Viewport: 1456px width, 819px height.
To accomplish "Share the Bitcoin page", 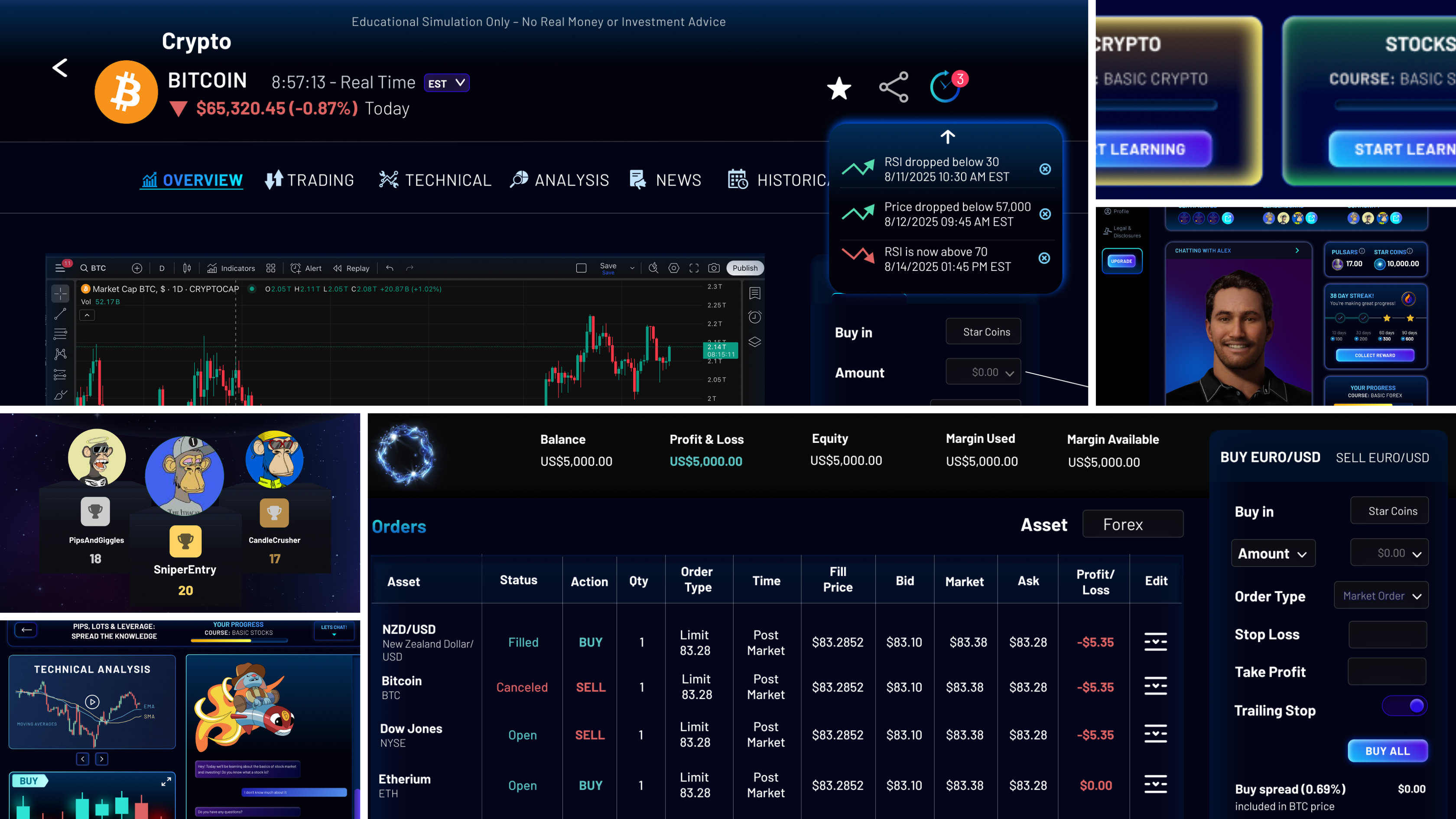I will (x=894, y=87).
